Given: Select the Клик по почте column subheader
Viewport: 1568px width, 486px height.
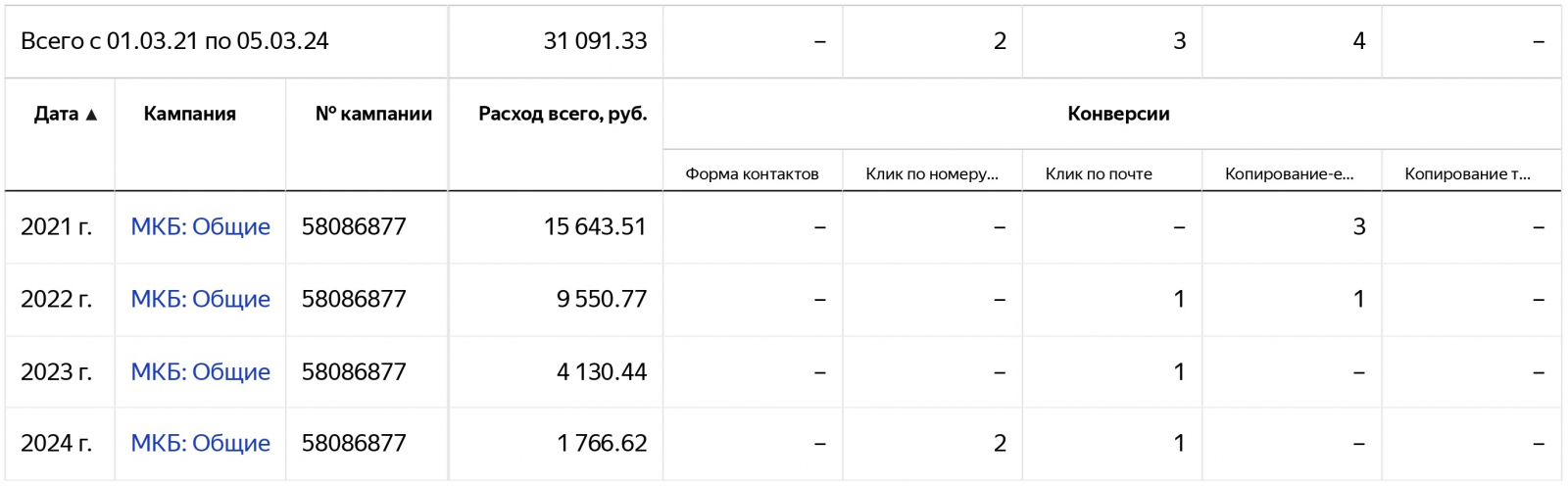Looking at the screenshot, I should click(x=1099, y=173).
